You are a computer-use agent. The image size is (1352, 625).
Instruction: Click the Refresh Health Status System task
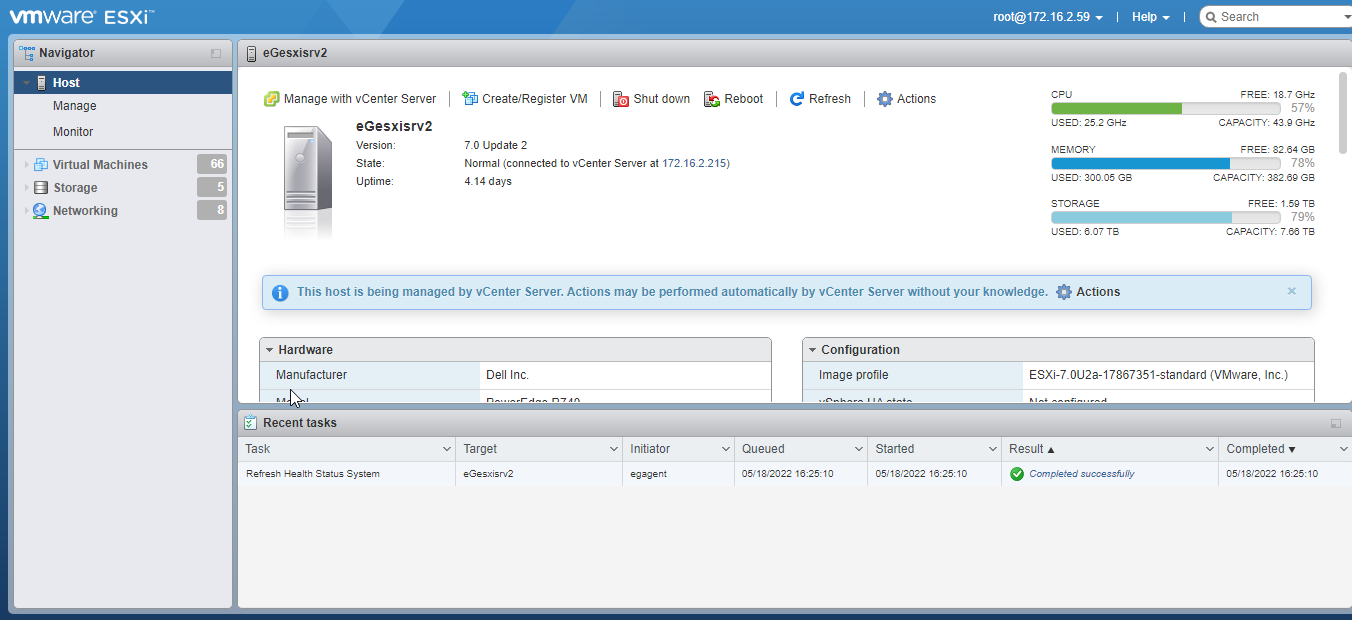313,474
